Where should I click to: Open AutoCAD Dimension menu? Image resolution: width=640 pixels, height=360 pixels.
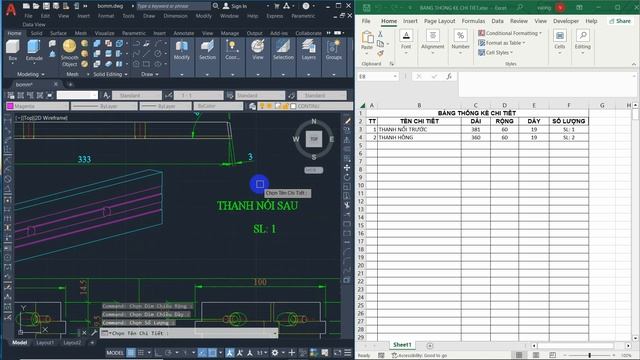click(x=176, y=16)
